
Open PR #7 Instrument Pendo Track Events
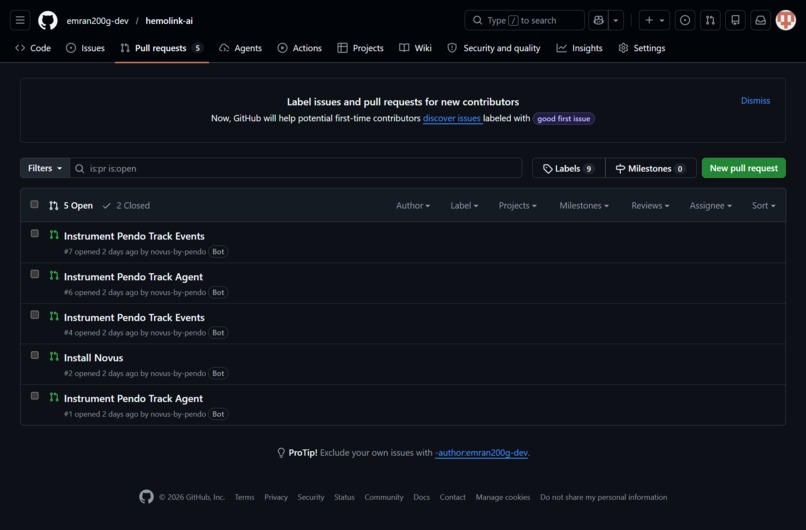click(134, 236)
